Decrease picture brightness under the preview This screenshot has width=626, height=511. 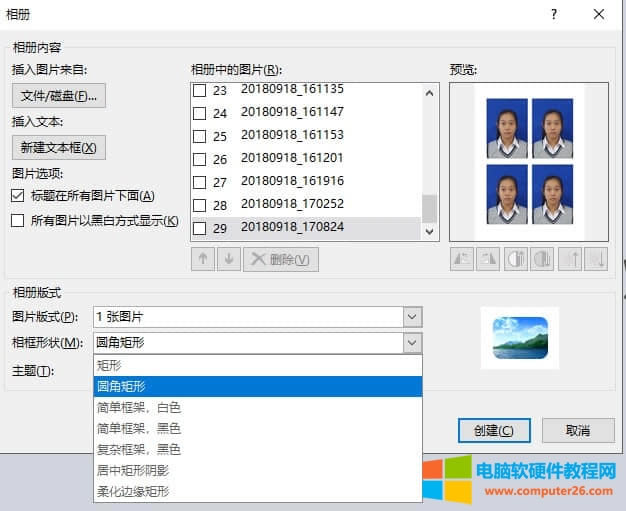(595, 259)
